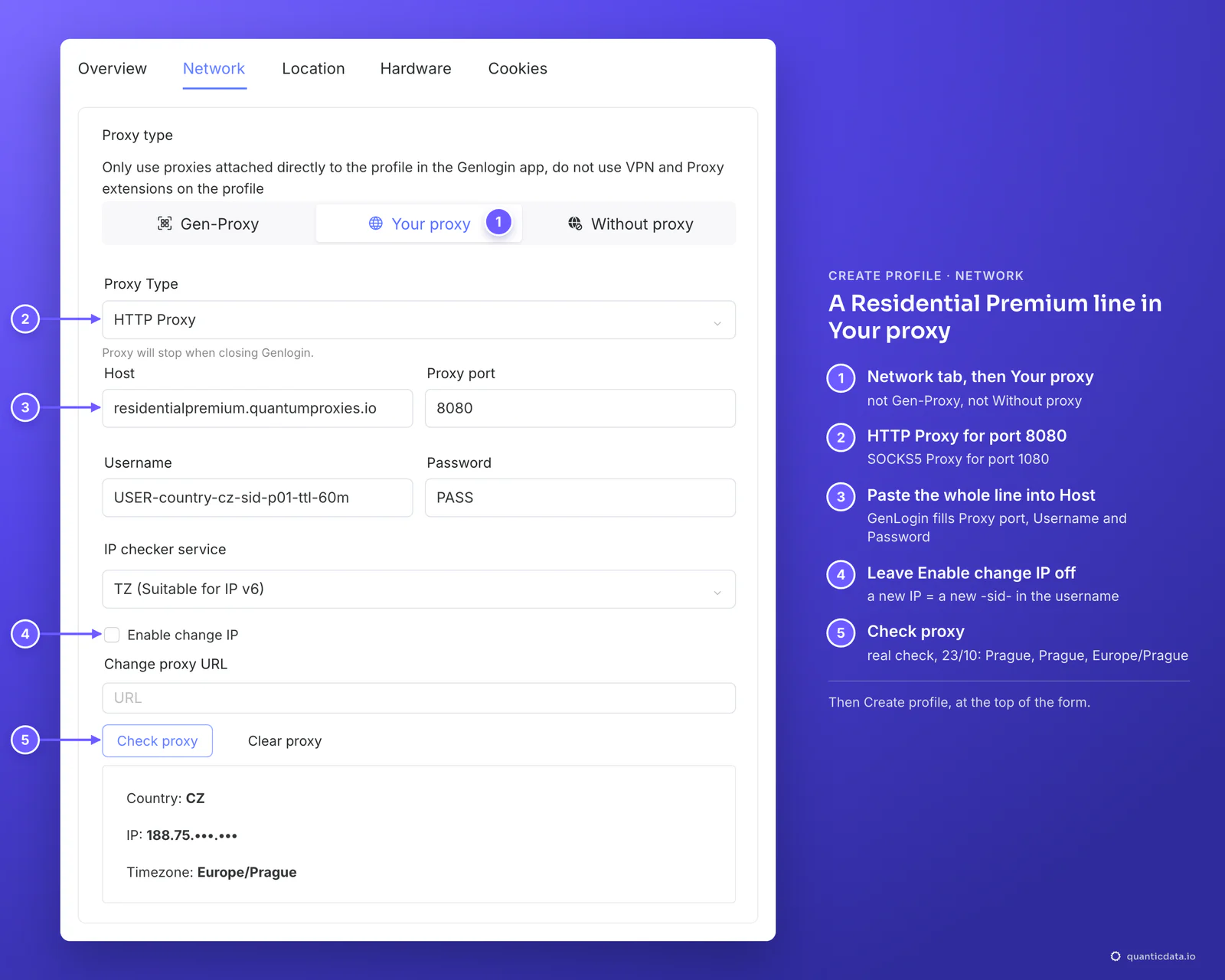Screen dimensions: 1225x980
Task: Click the Host input field
Action: 257,409
